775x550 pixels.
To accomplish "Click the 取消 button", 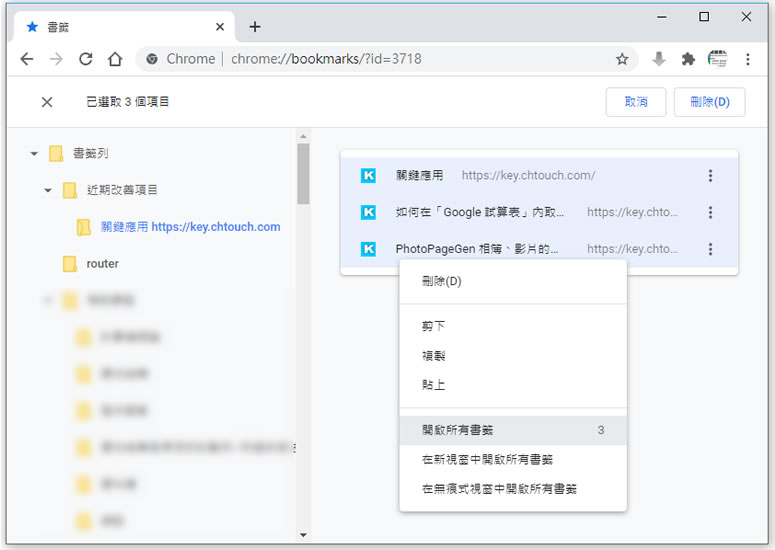I will [x=636, y=102].
